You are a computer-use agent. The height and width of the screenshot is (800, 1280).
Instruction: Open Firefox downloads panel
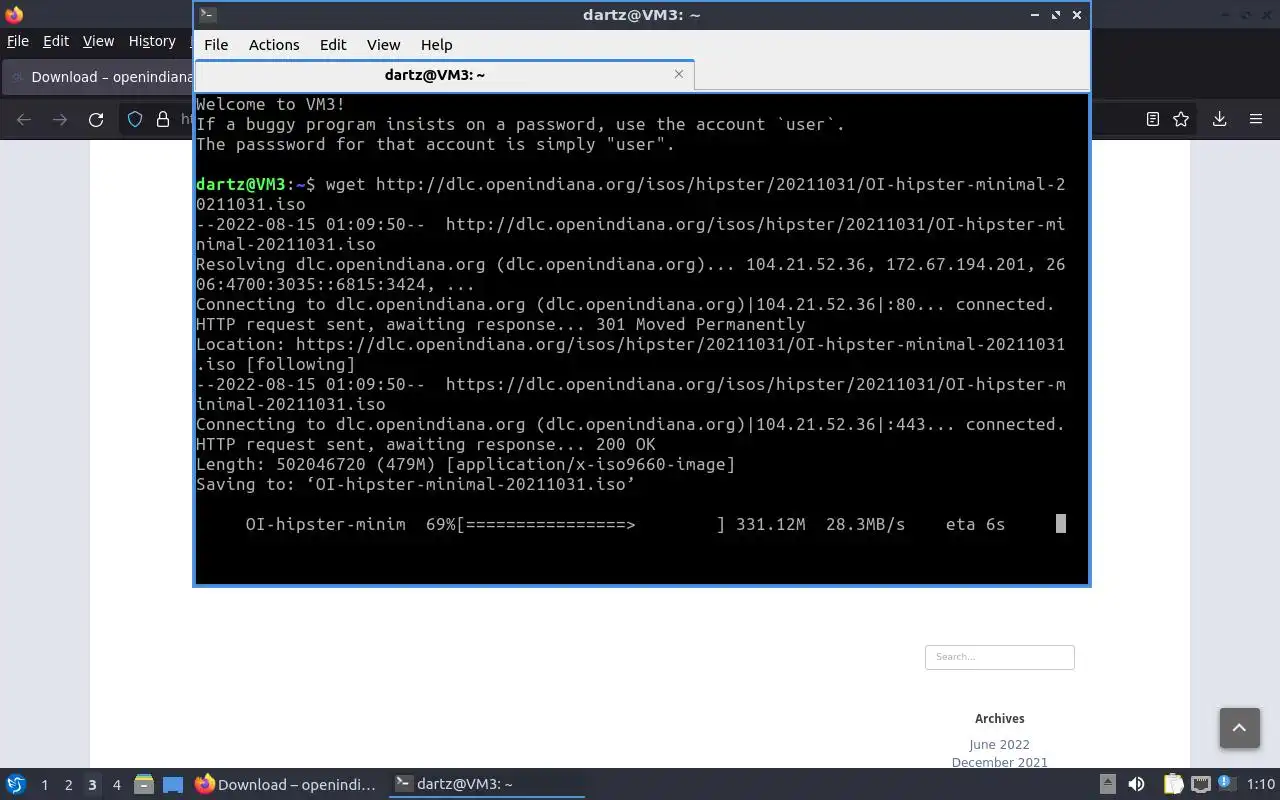pyautogui.click(x=1219, y=119)
